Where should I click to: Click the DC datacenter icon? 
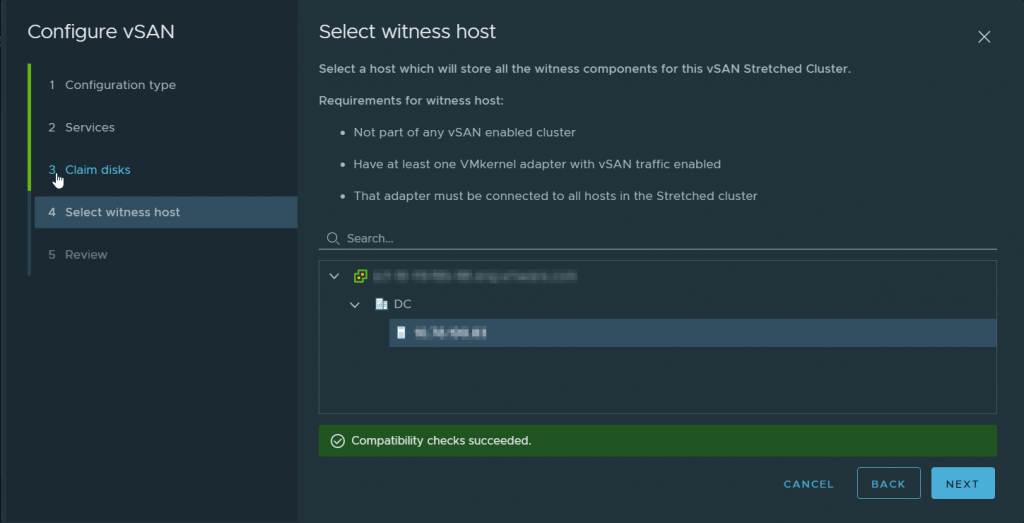(x=381, y=304)
